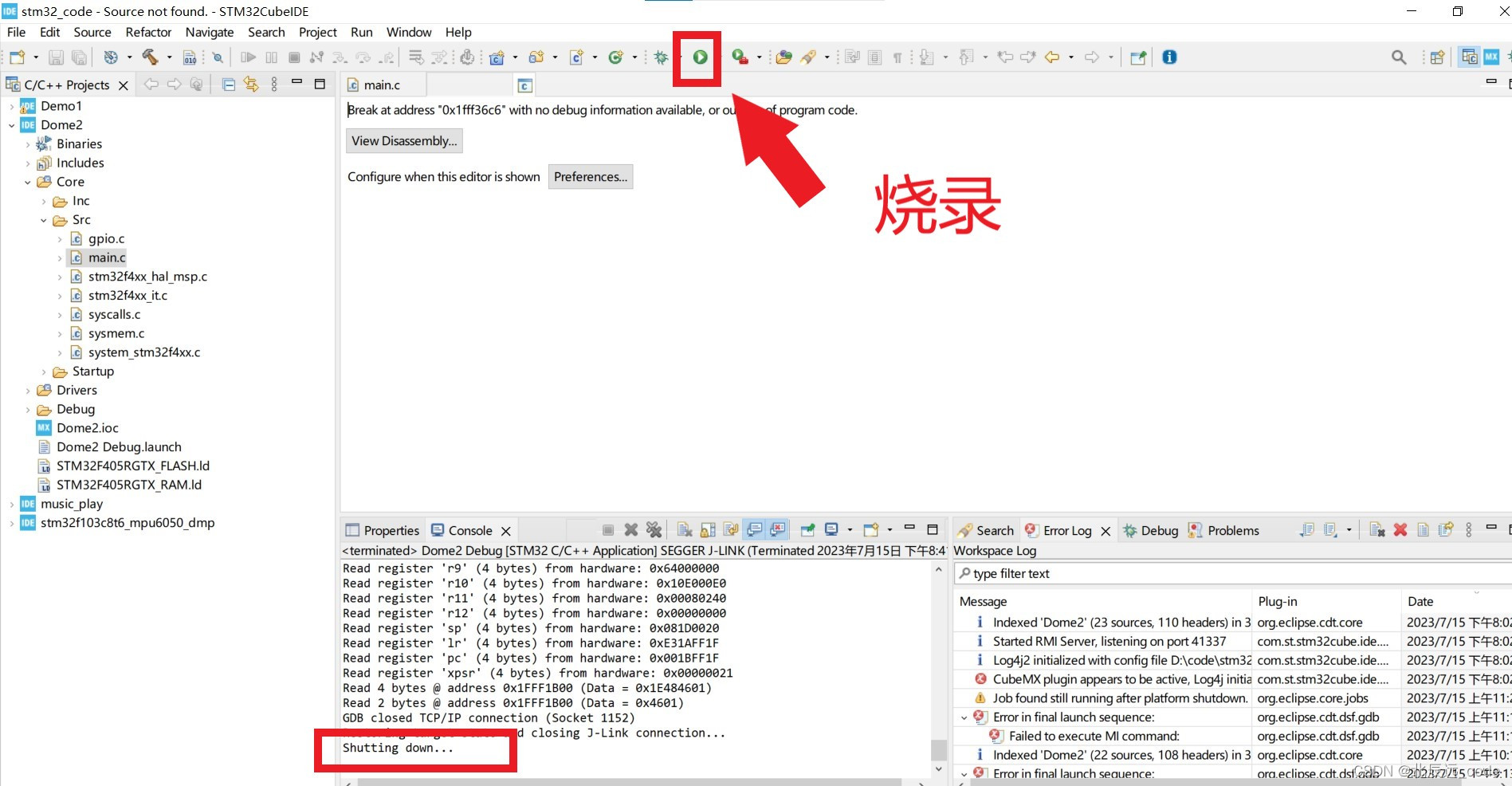Toggle Show Console When Standard Error Changes

coord(778,530)
